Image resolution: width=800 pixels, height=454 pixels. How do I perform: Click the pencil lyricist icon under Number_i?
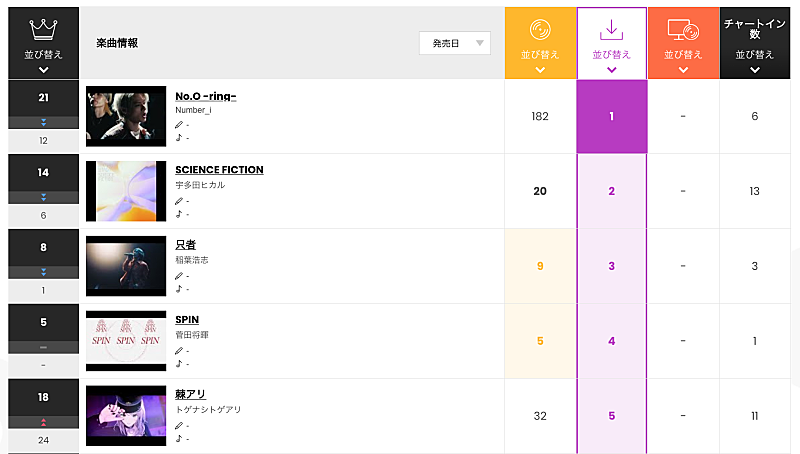(x=179, y=125)
